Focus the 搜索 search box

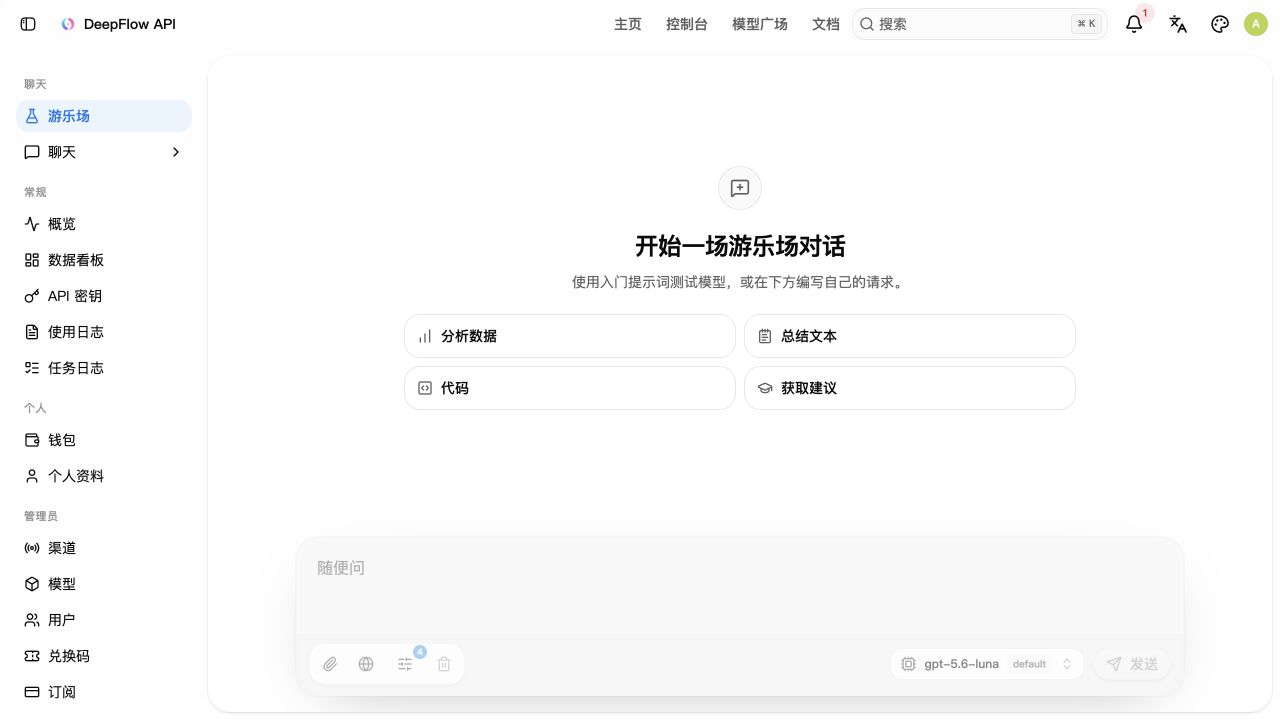coord(980,24)
